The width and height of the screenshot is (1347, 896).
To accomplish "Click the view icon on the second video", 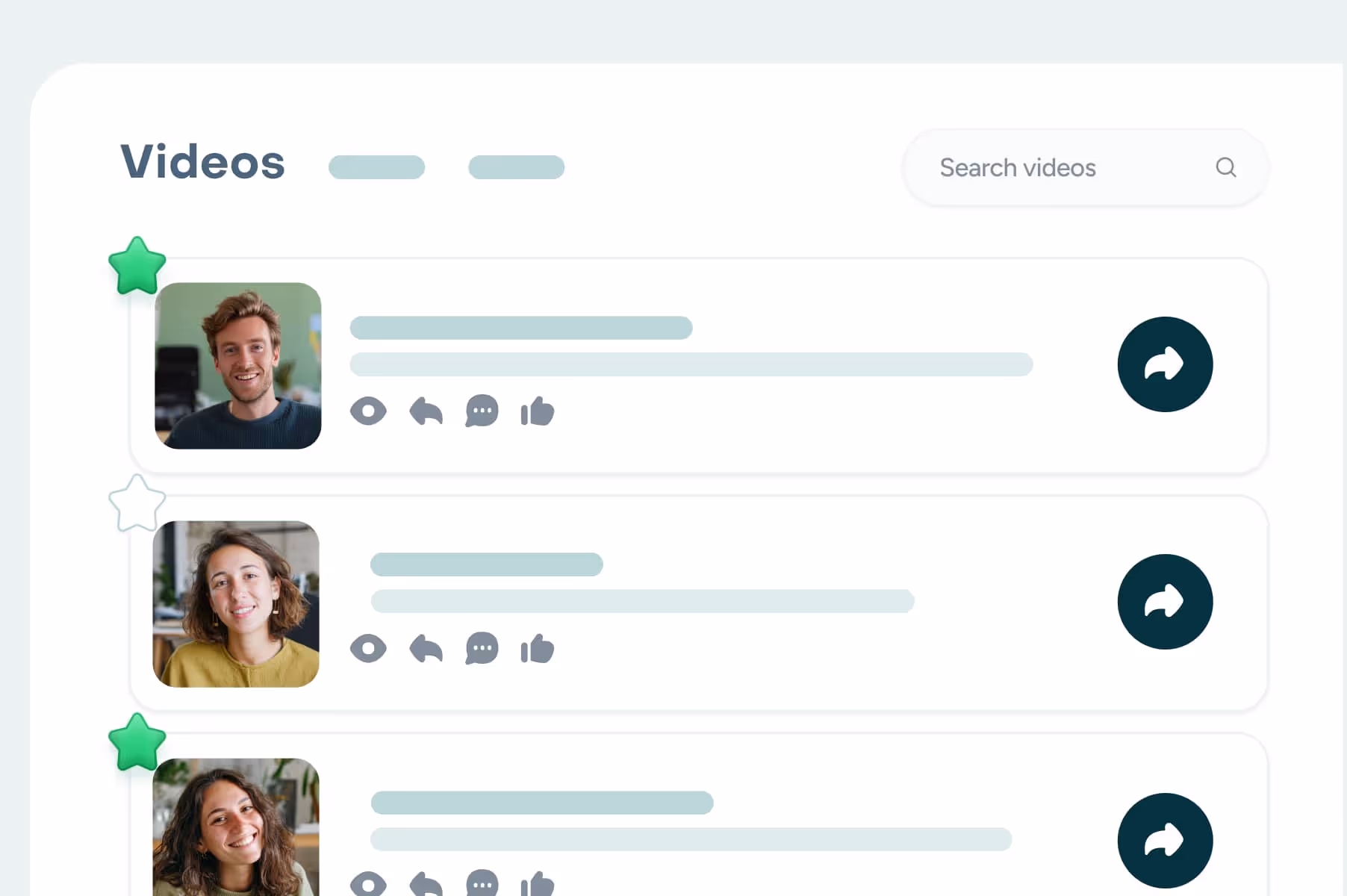I will [x=368, y=649].
